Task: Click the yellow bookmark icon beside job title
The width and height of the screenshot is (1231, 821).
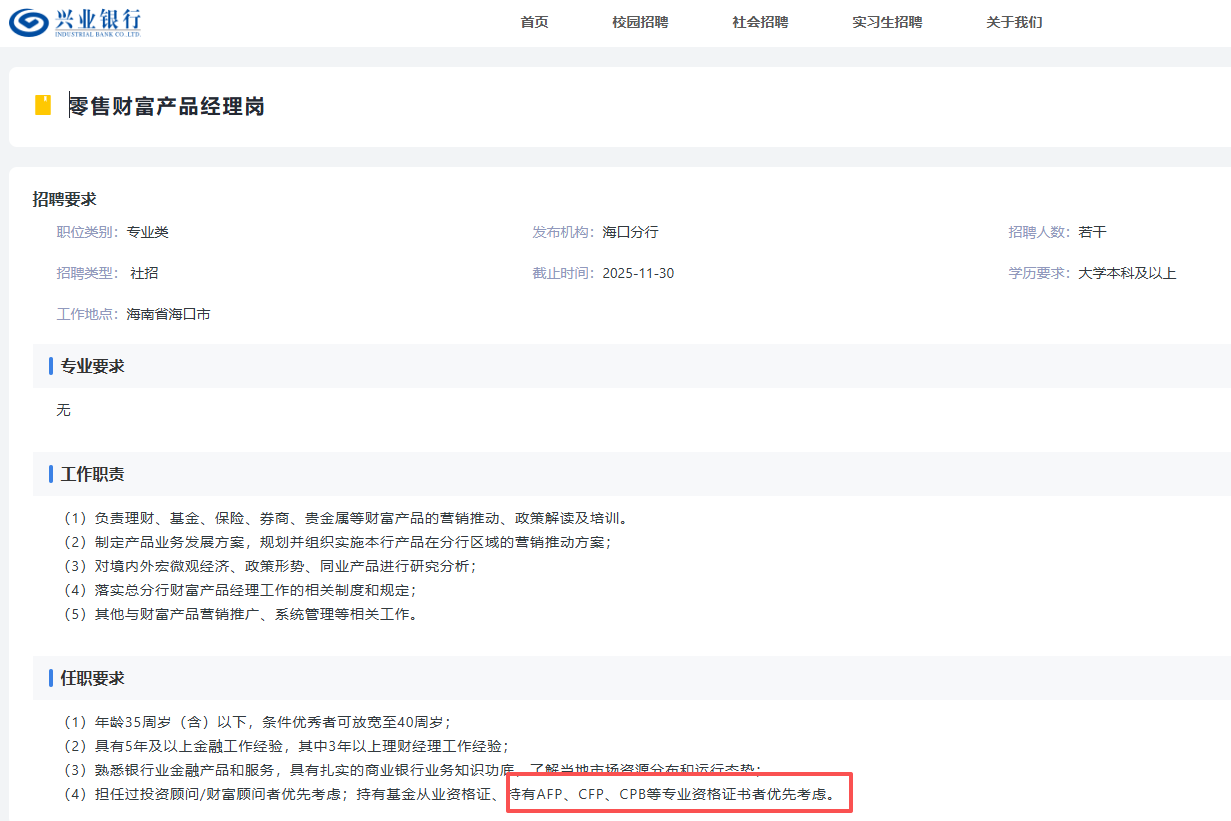Action: pos(43,105)
